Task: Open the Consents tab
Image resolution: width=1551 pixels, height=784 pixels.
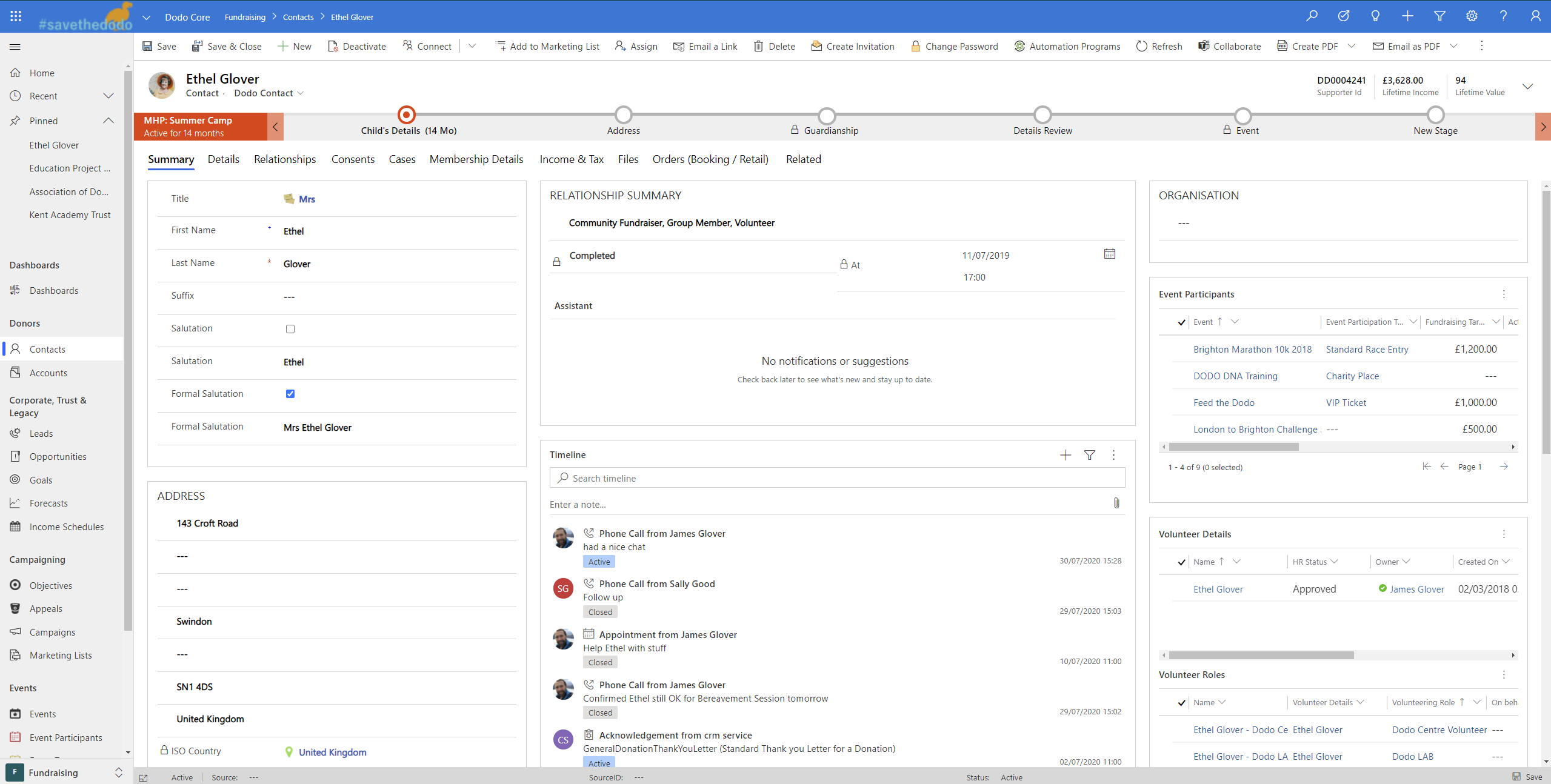Action: 353,159
